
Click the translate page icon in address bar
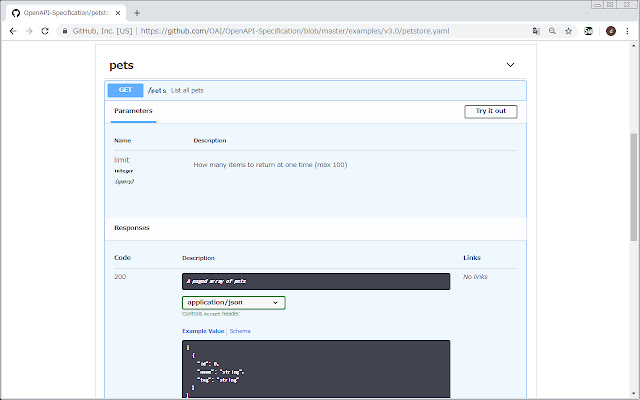tap(536, 31)
